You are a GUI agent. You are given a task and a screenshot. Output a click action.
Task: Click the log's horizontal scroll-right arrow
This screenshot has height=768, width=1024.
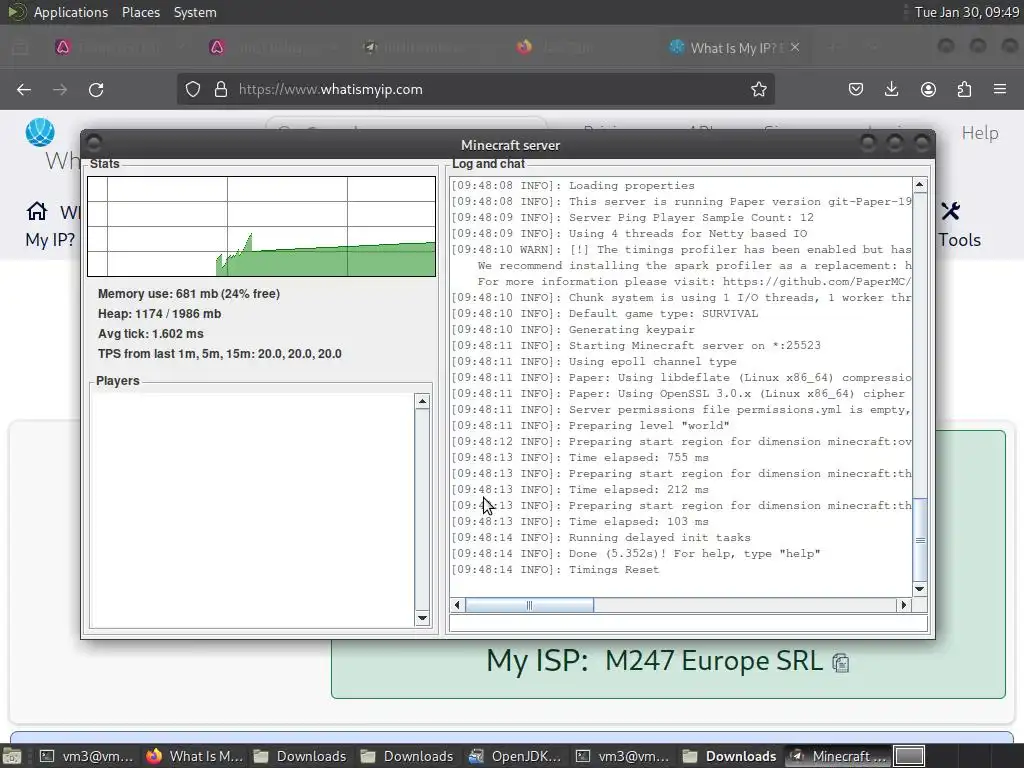904,605
